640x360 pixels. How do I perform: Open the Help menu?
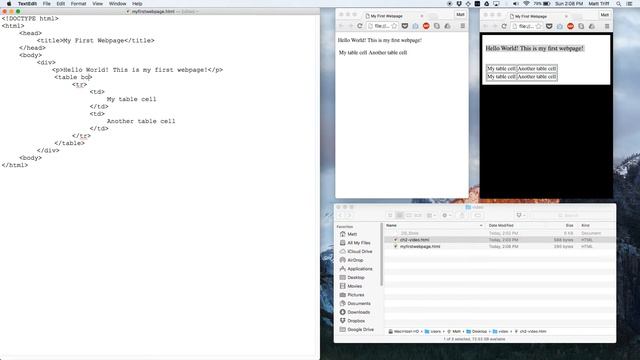pos(137,4)
